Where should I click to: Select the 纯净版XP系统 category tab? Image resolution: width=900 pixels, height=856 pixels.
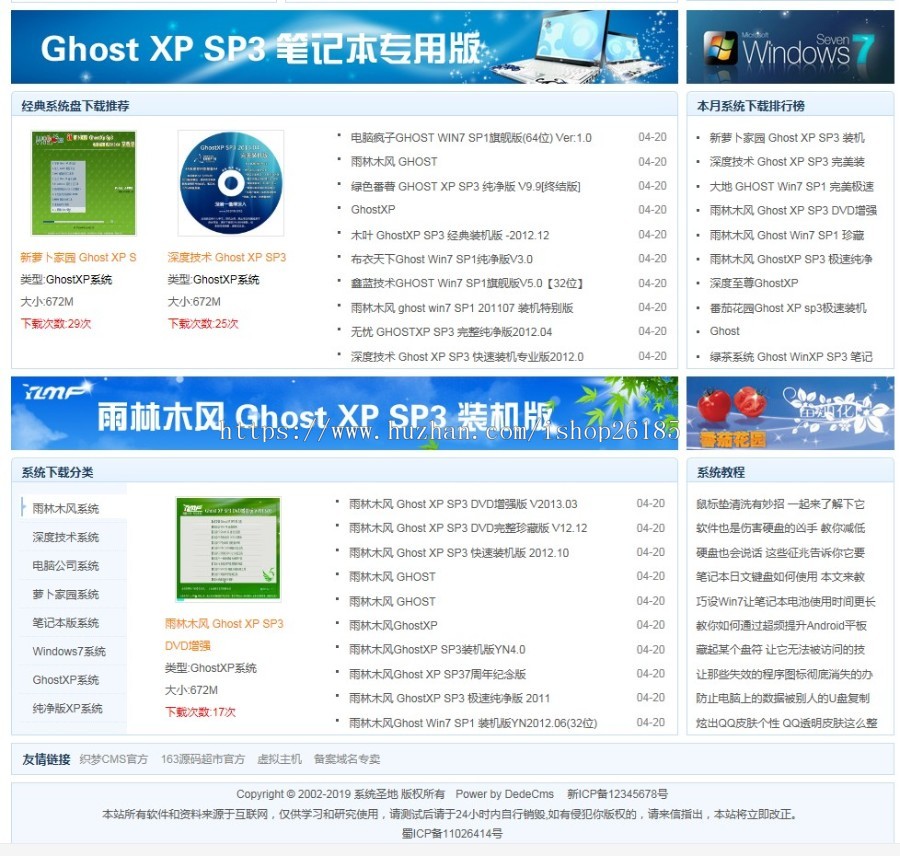[x=67, y=708]
